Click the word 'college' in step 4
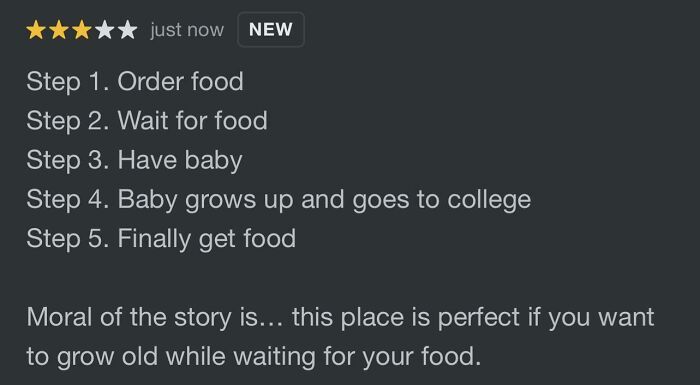The image size is (700, 385). tap(489, 199)
